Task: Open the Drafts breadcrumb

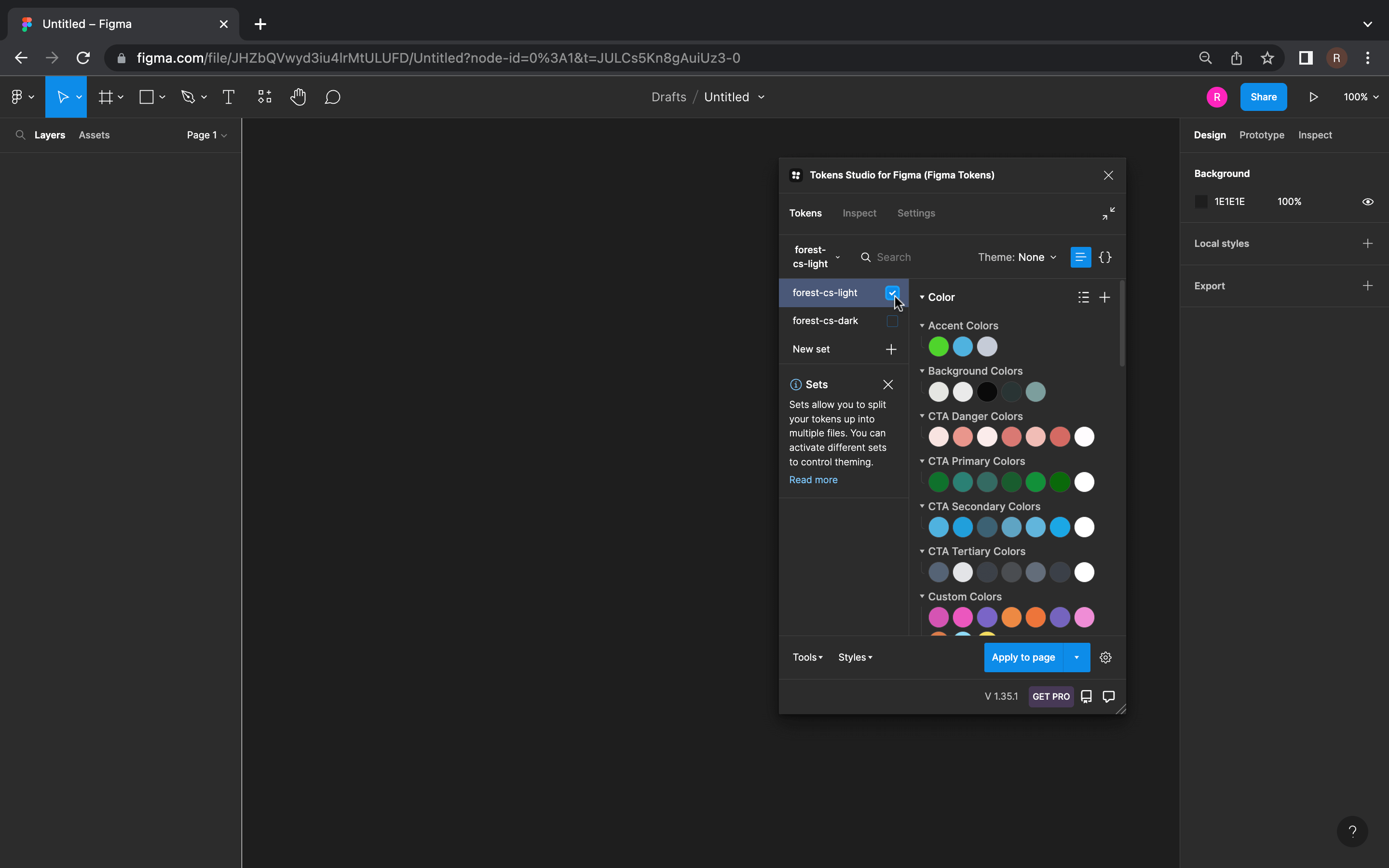Action: click(668, 97)
